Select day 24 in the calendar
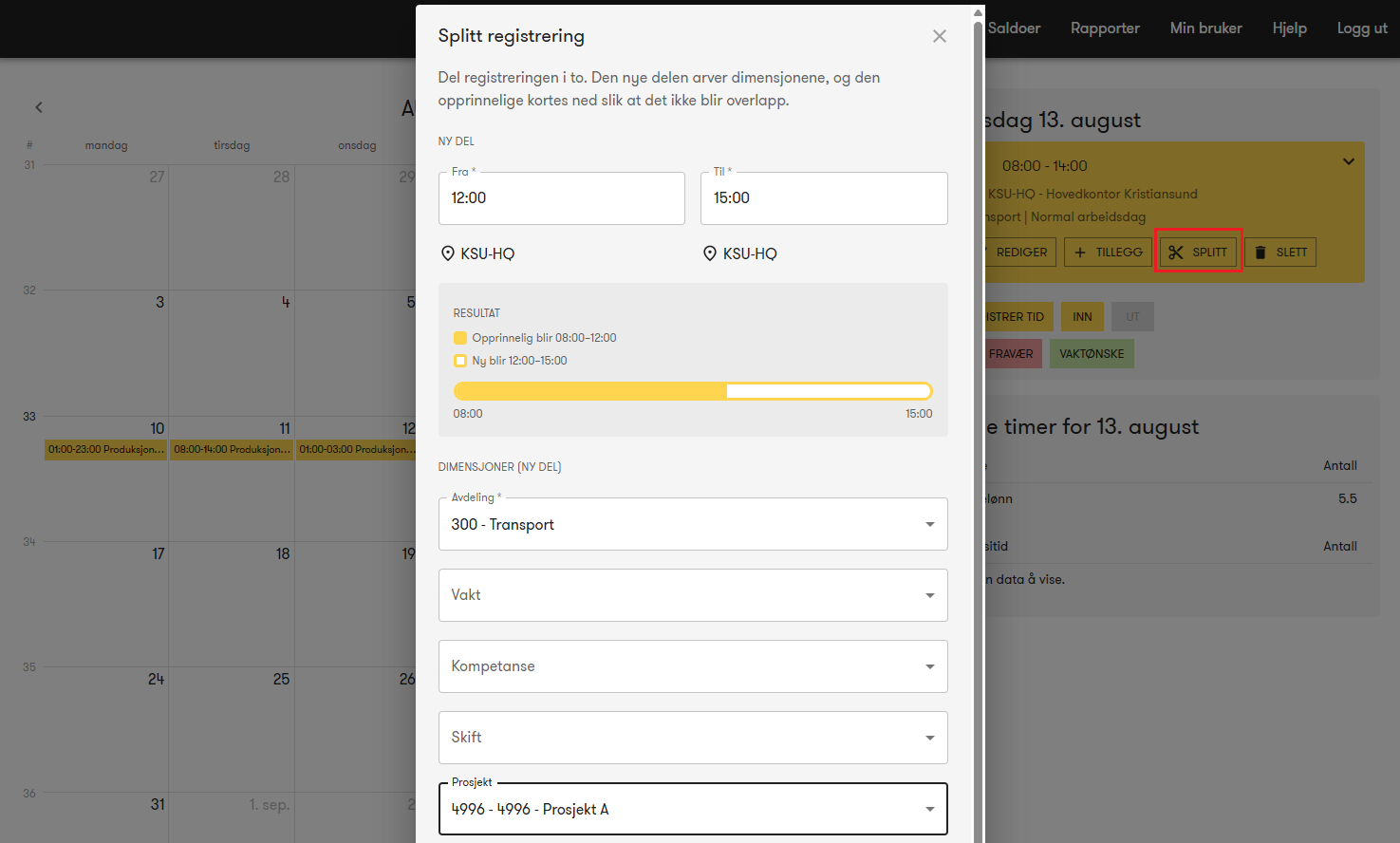Viewport: 1400px width, 843px height. click(156, 679)
